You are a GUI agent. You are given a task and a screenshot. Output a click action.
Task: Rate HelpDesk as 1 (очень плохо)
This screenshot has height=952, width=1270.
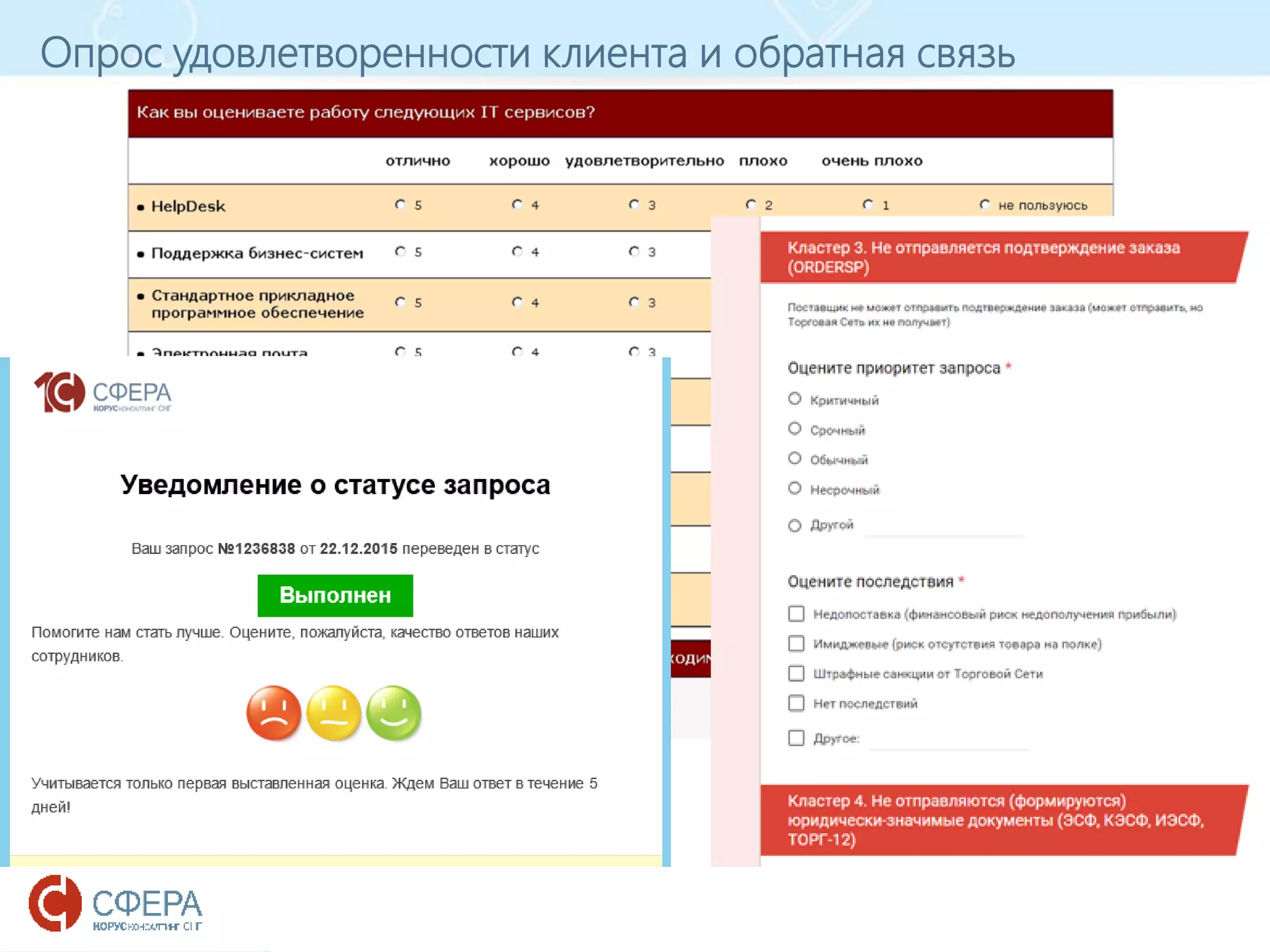(x=868, y=205)
